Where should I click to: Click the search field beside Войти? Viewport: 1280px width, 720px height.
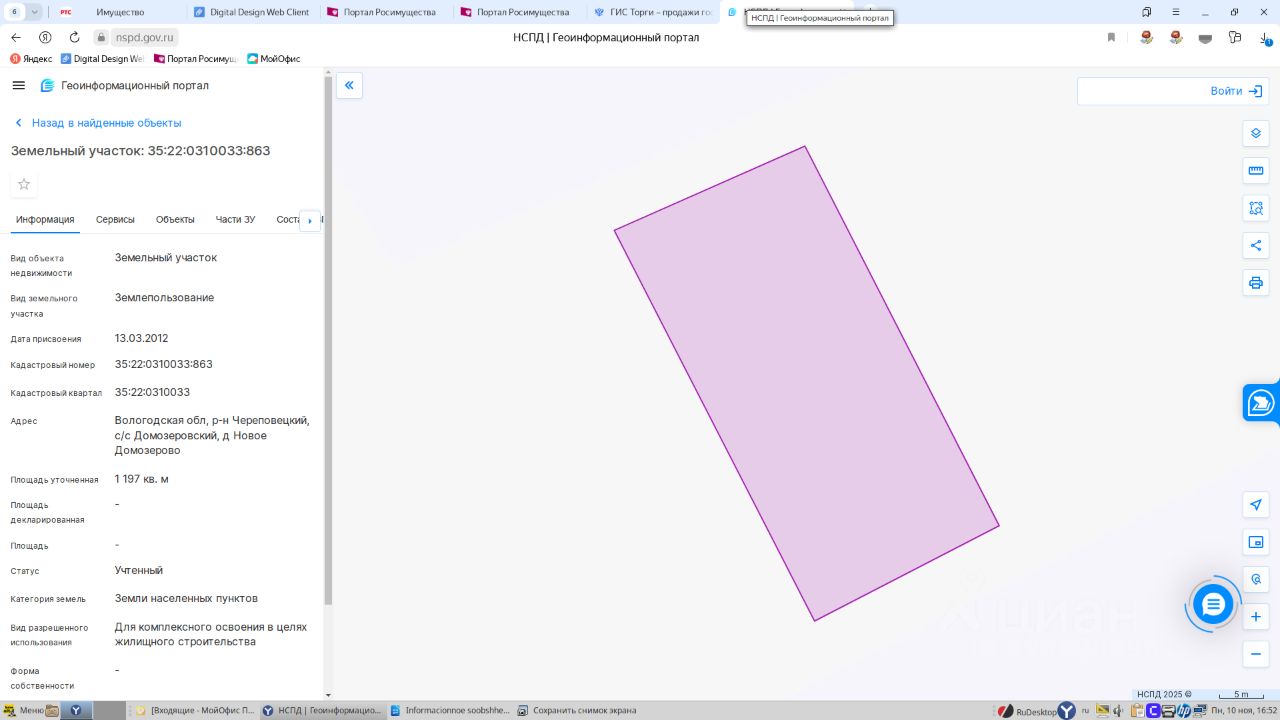point(1142,91)
